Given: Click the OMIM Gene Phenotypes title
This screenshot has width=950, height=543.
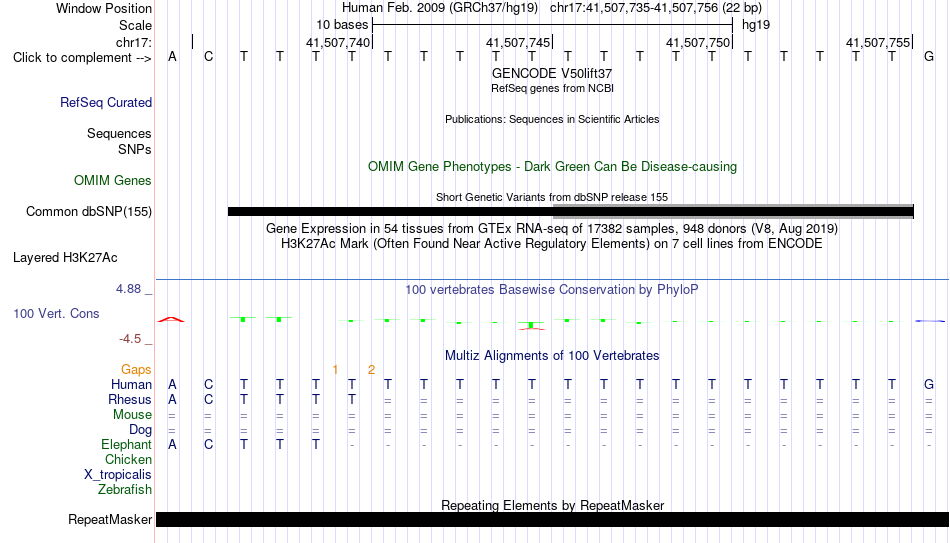Looking at the screenshot, I should point(553,167).
